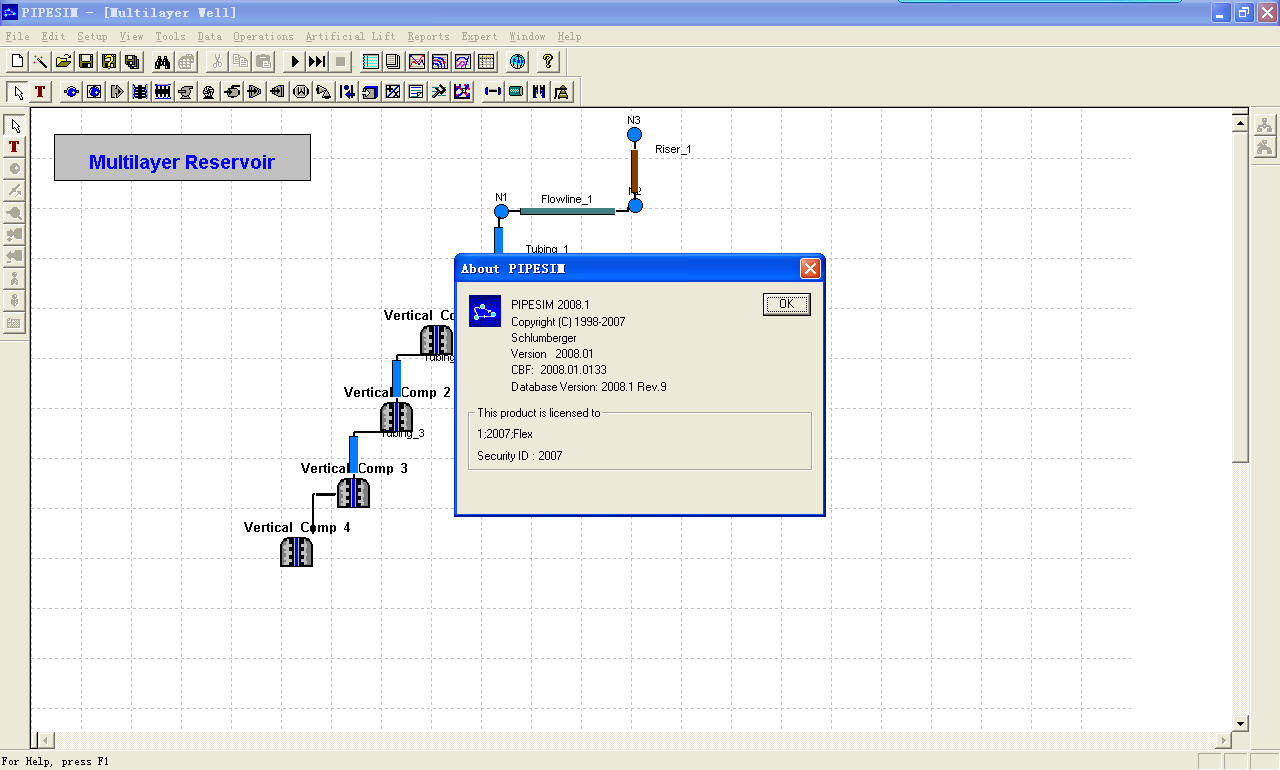Select node N3 on the canvas

tap(634, 134)
